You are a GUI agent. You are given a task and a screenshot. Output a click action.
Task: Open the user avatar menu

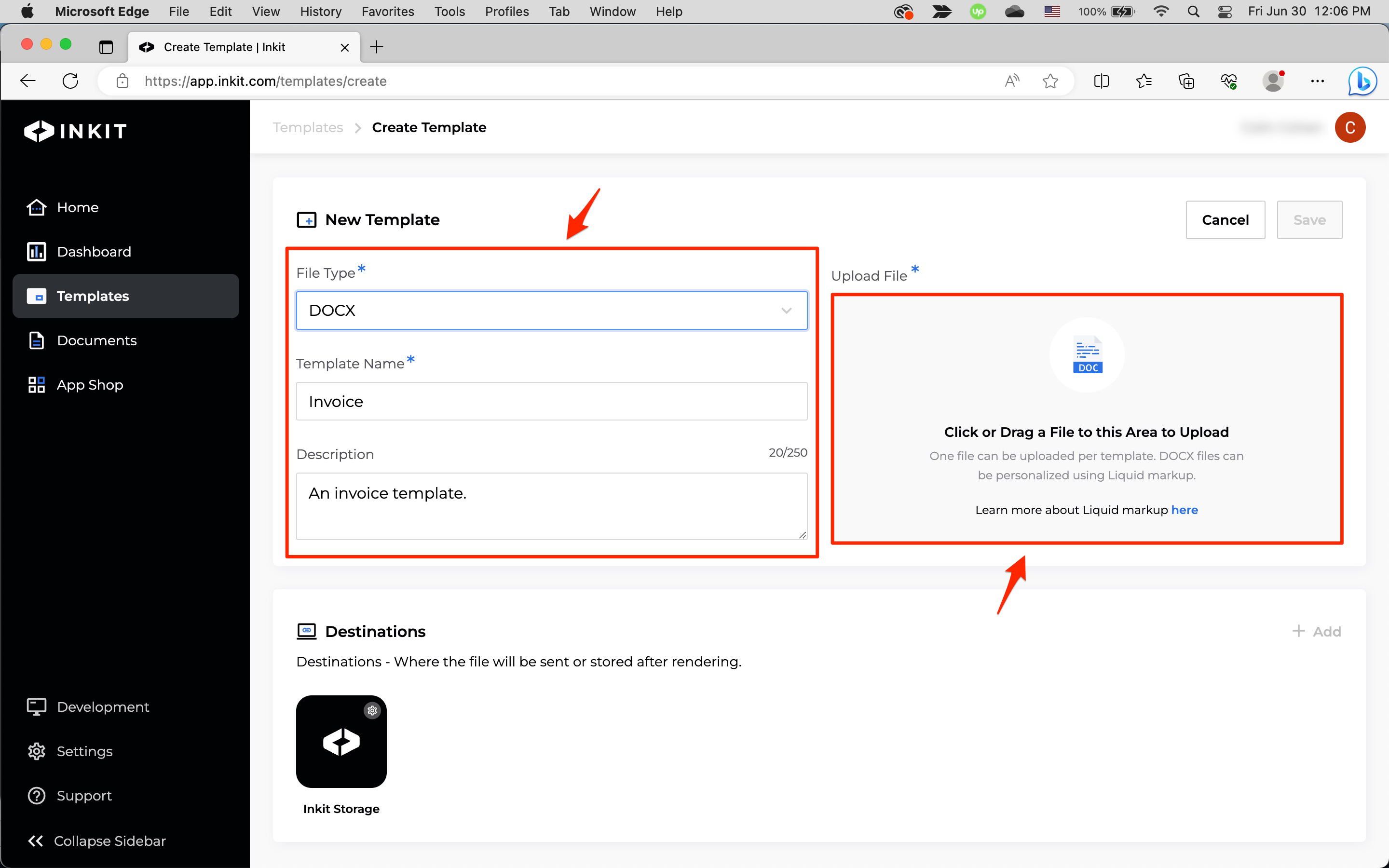click(x=1349, y=127)
